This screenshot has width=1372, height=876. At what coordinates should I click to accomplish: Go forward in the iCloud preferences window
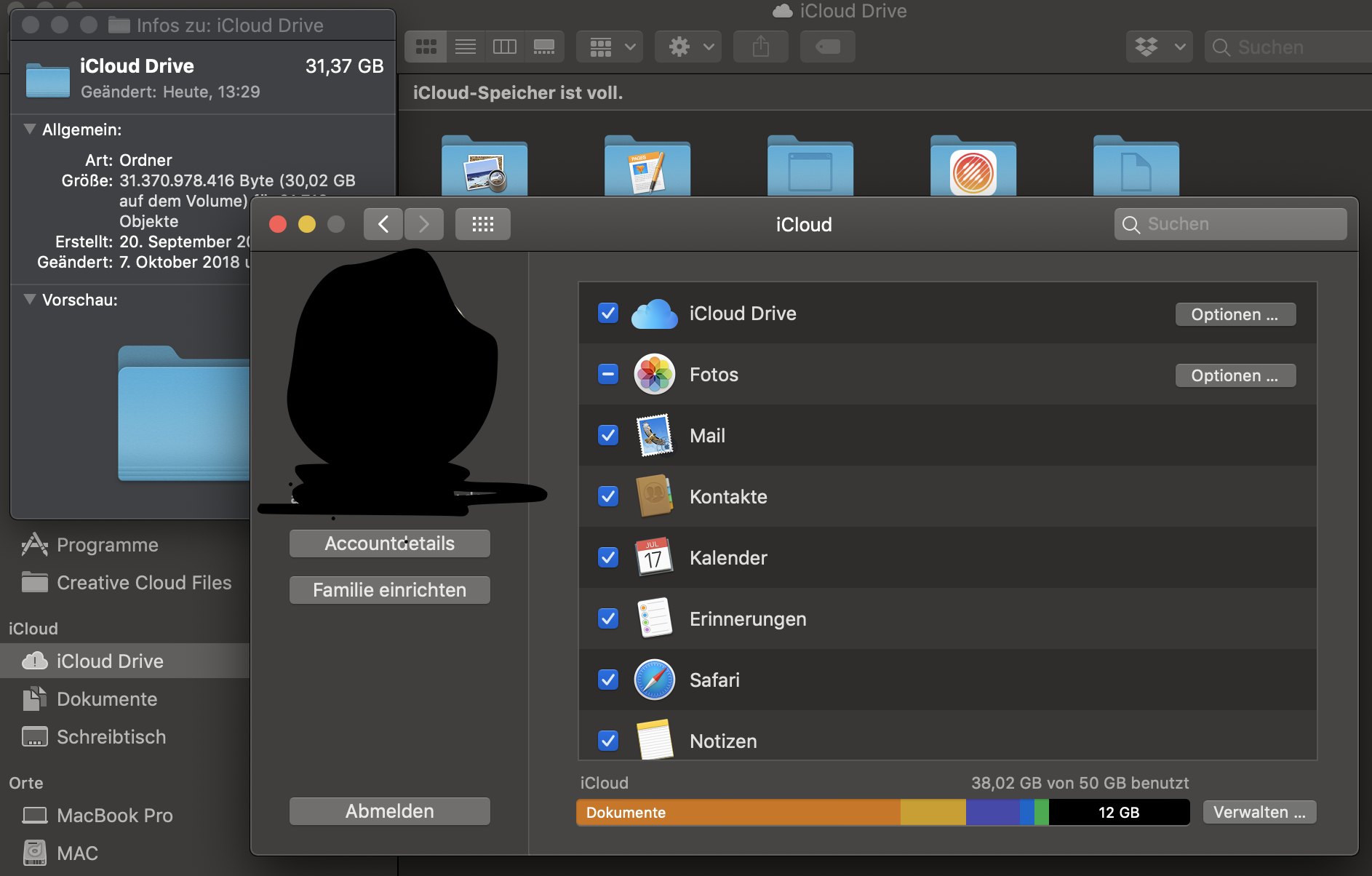423,224
